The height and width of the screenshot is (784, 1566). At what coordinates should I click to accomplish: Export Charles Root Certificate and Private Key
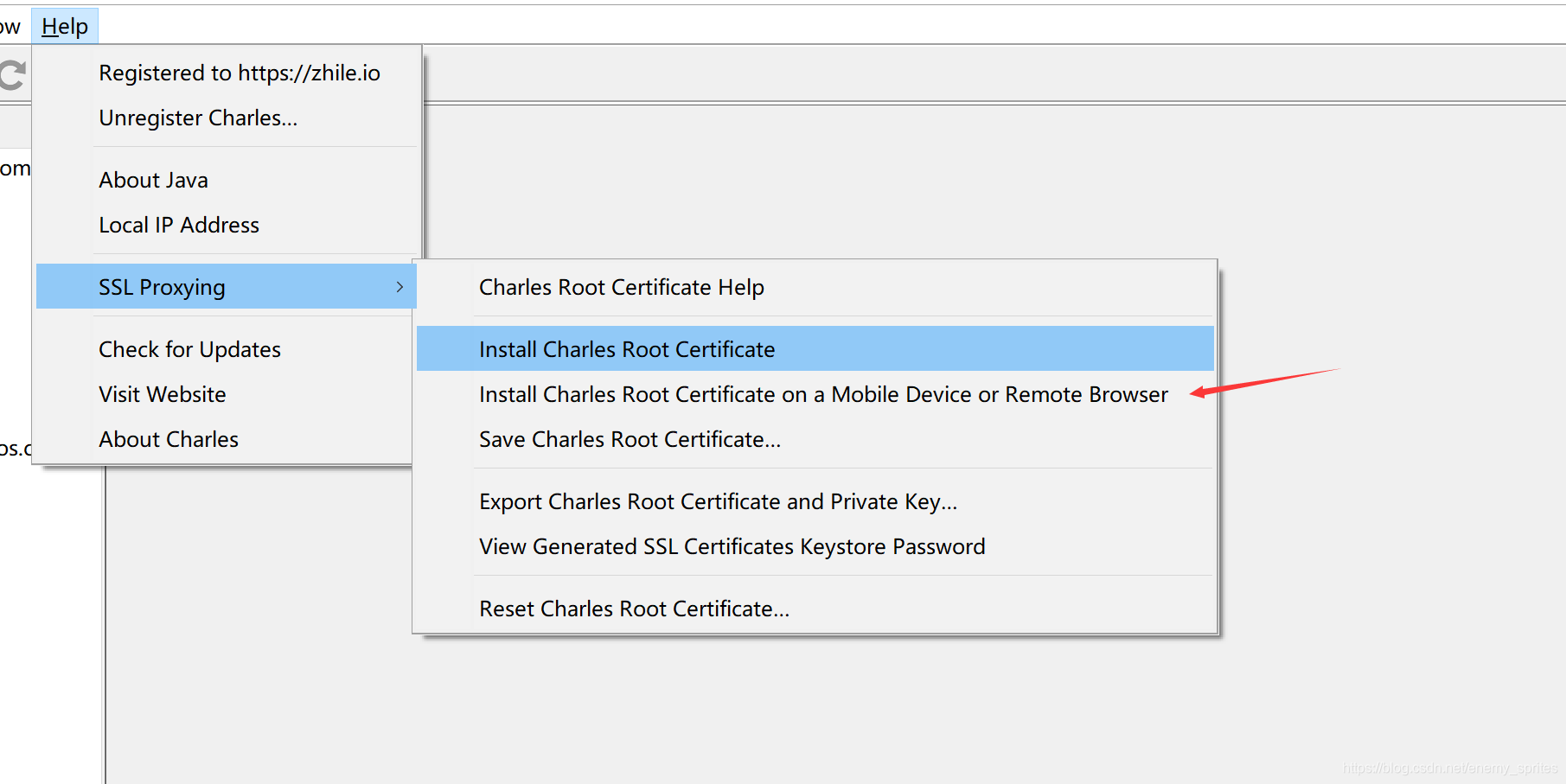(x=815, y=502)
